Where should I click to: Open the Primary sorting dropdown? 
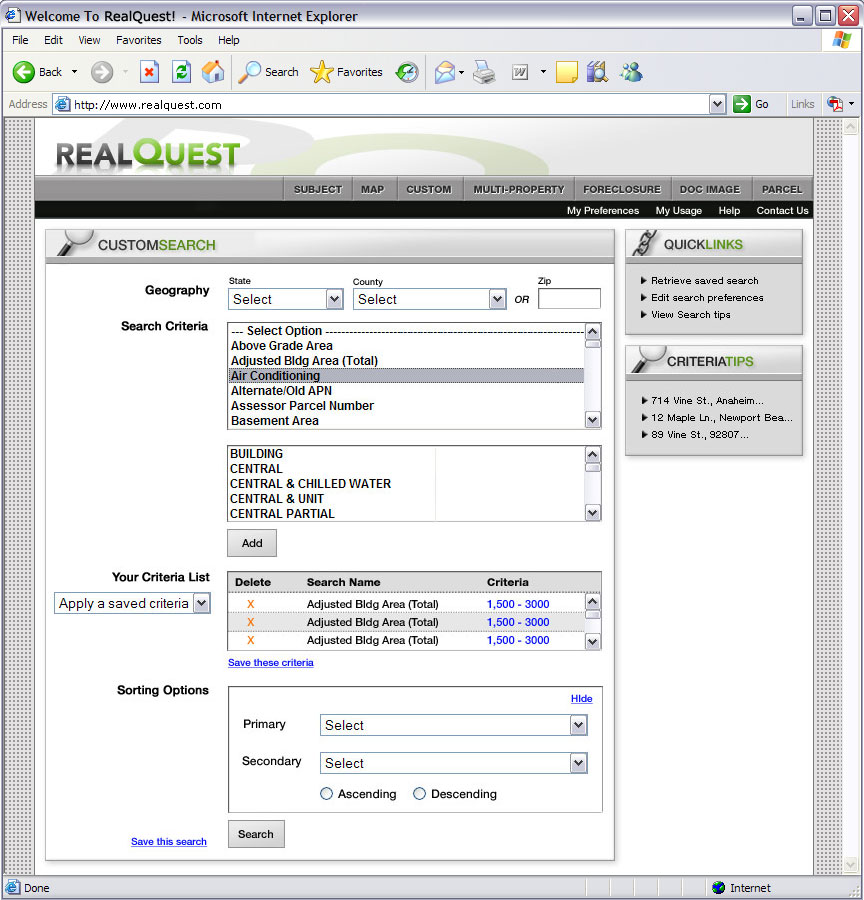454,725
